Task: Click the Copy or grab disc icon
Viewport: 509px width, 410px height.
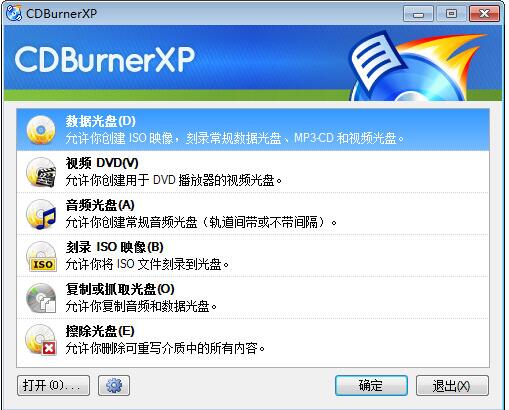Action: coord(41,298)
